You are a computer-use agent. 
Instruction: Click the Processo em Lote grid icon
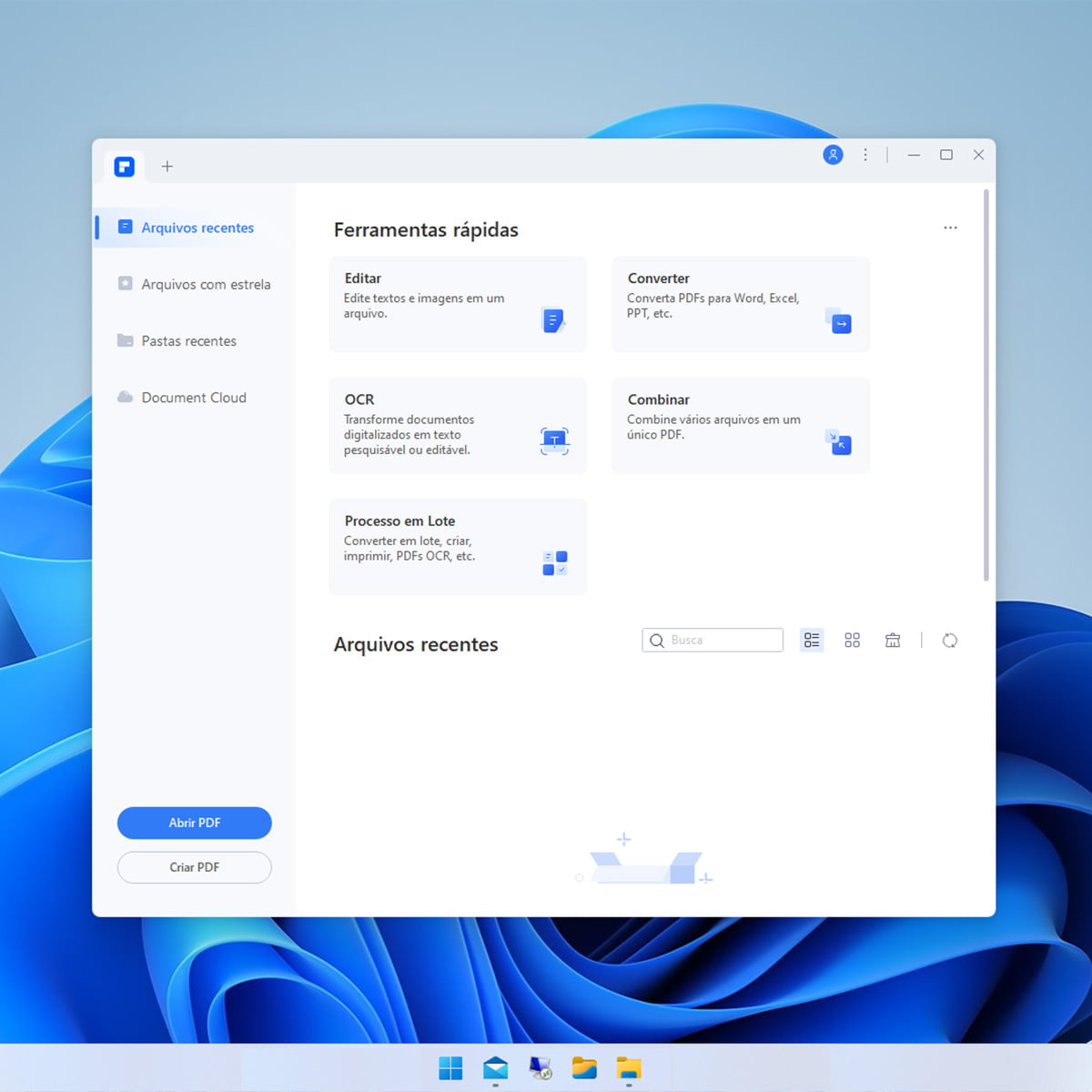click(555, 563)
